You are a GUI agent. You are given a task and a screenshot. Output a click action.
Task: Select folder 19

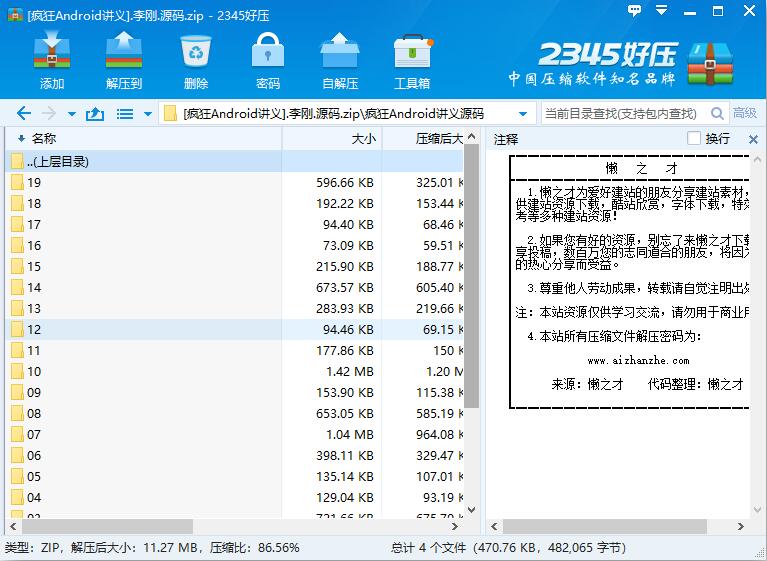[235, 182]
